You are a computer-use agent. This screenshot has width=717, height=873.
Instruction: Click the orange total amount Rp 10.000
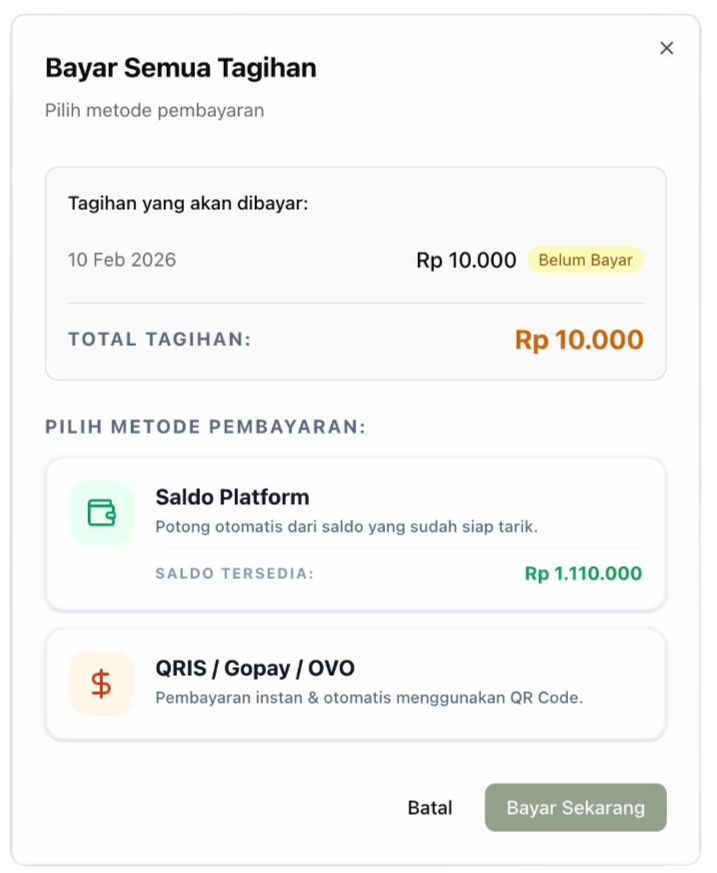(x=579, y=340)
